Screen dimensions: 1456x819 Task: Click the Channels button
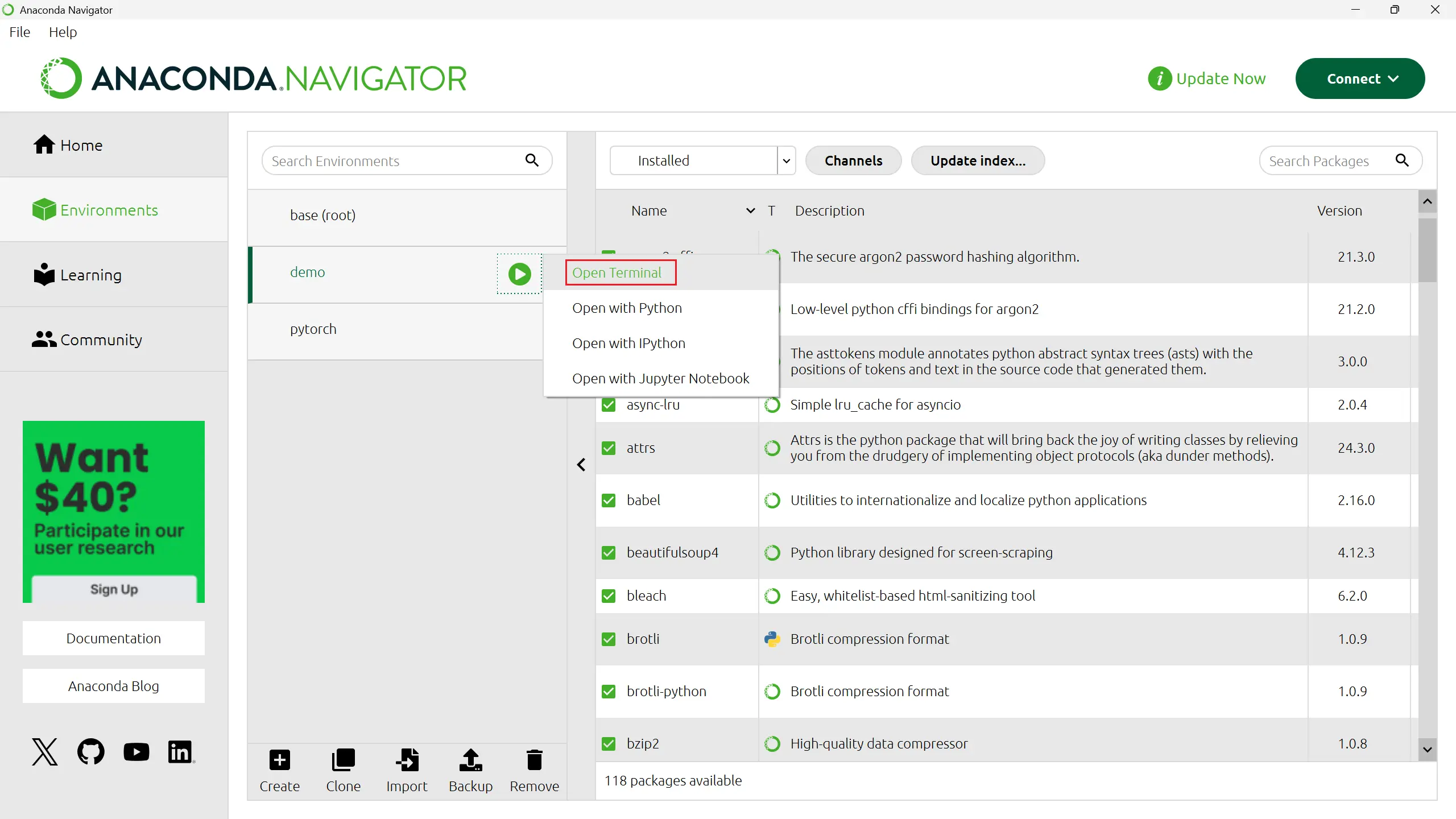pos(853,161)
